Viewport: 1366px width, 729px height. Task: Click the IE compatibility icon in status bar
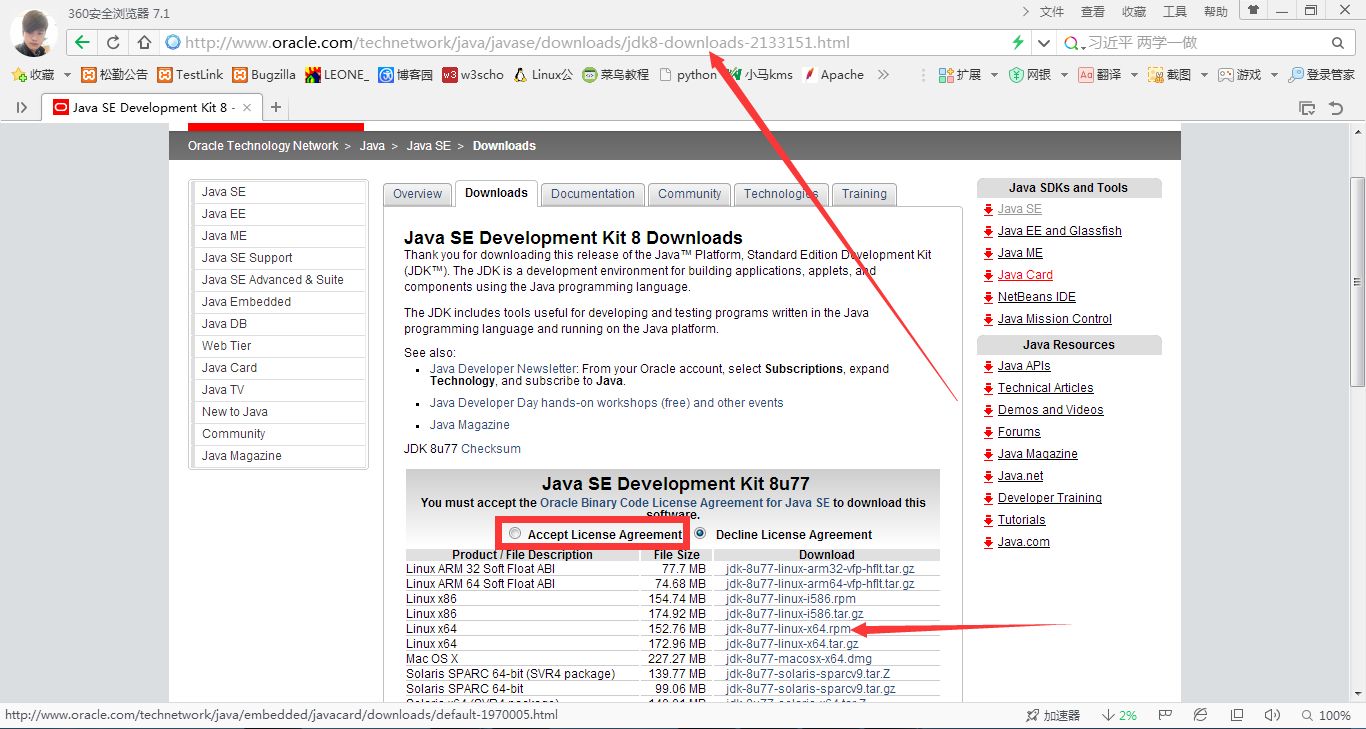(1201, 716)
